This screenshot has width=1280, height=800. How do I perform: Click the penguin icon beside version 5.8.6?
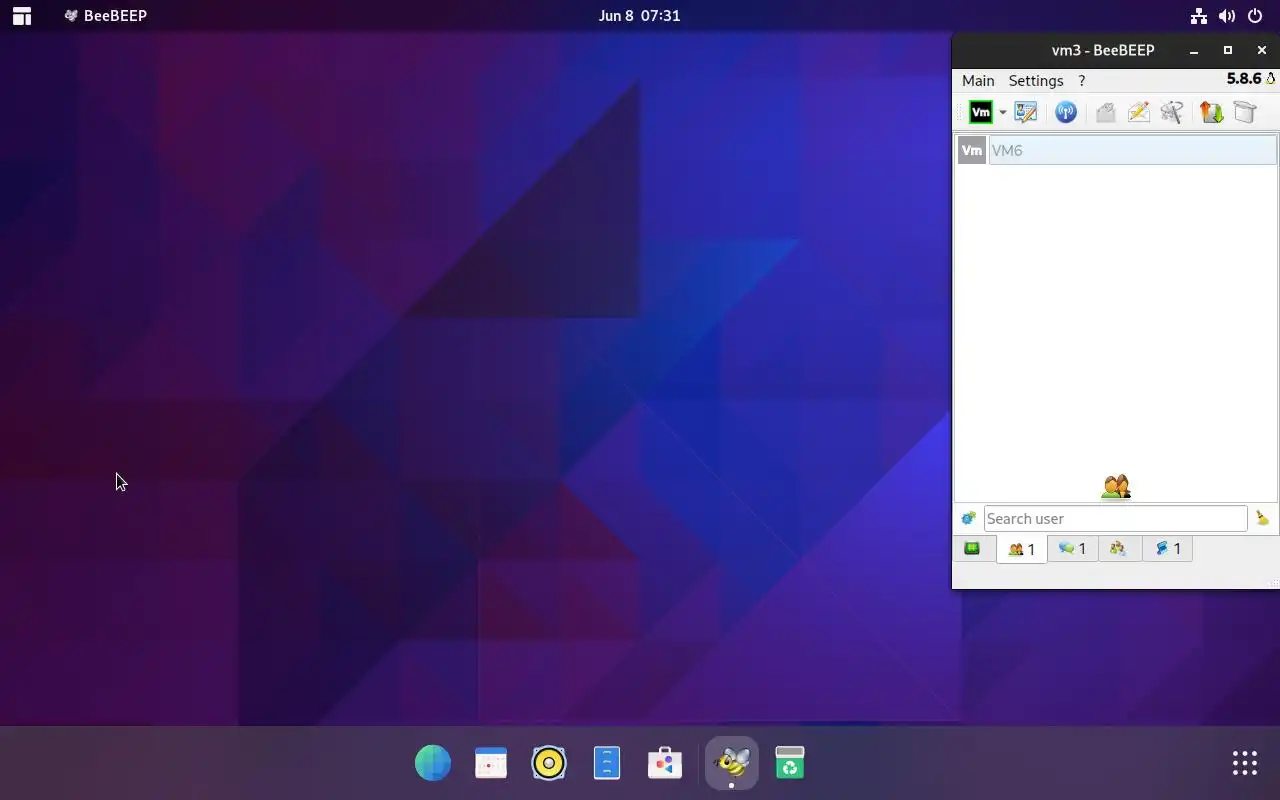(1271, 79)
